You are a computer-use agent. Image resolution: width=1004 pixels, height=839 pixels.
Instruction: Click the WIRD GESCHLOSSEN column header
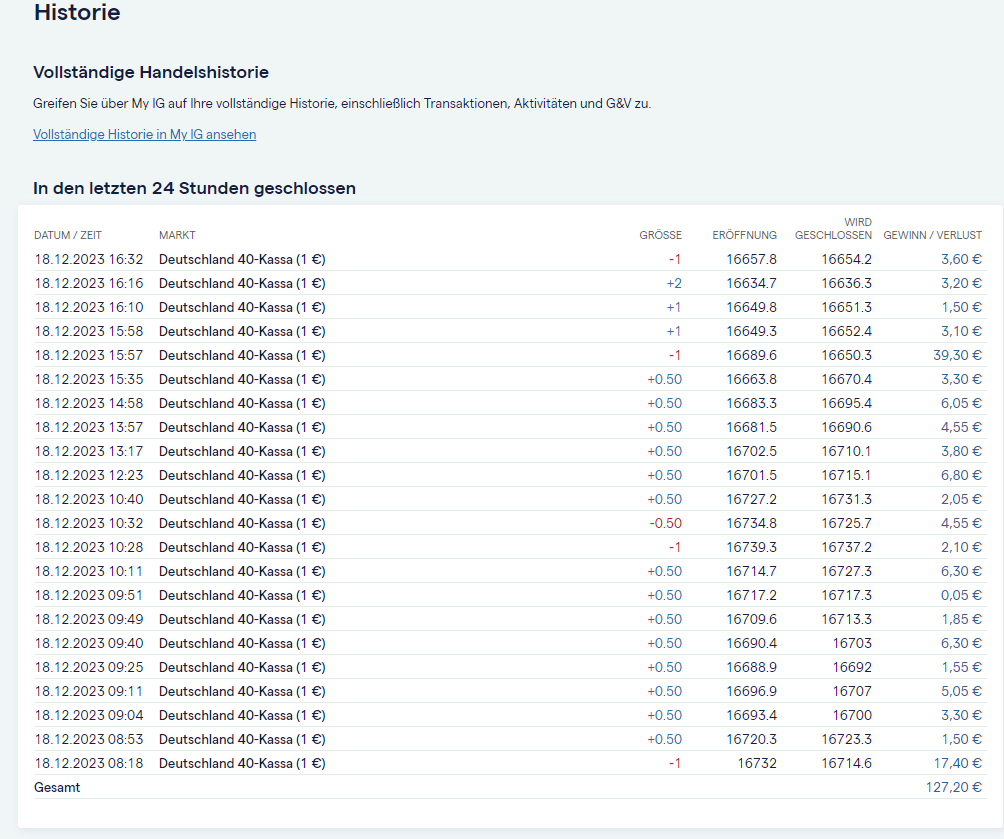tap(833, 229)
